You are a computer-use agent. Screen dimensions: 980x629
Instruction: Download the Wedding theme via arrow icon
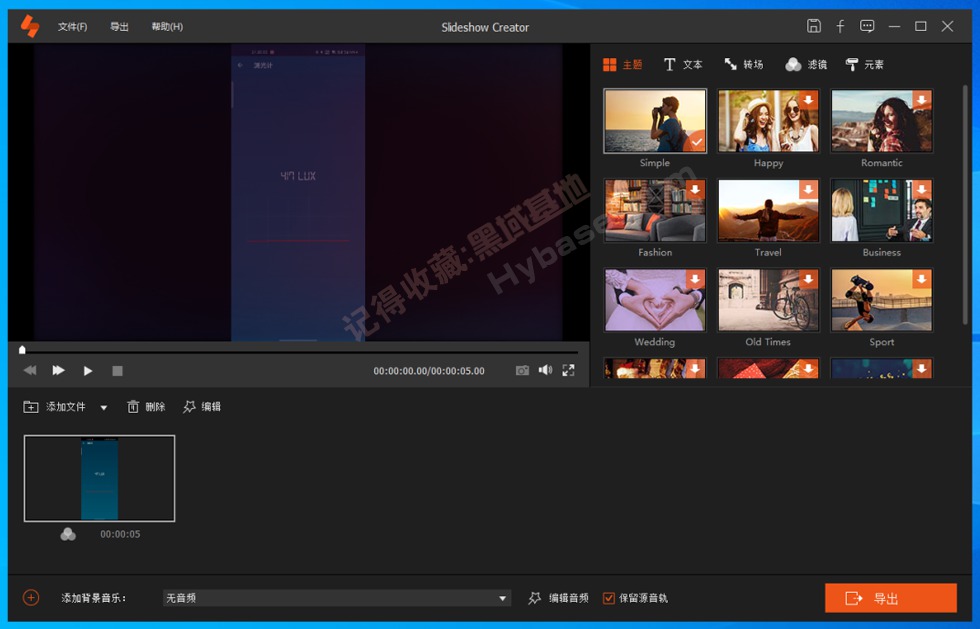pyautogui.click(x=695, y=279)
